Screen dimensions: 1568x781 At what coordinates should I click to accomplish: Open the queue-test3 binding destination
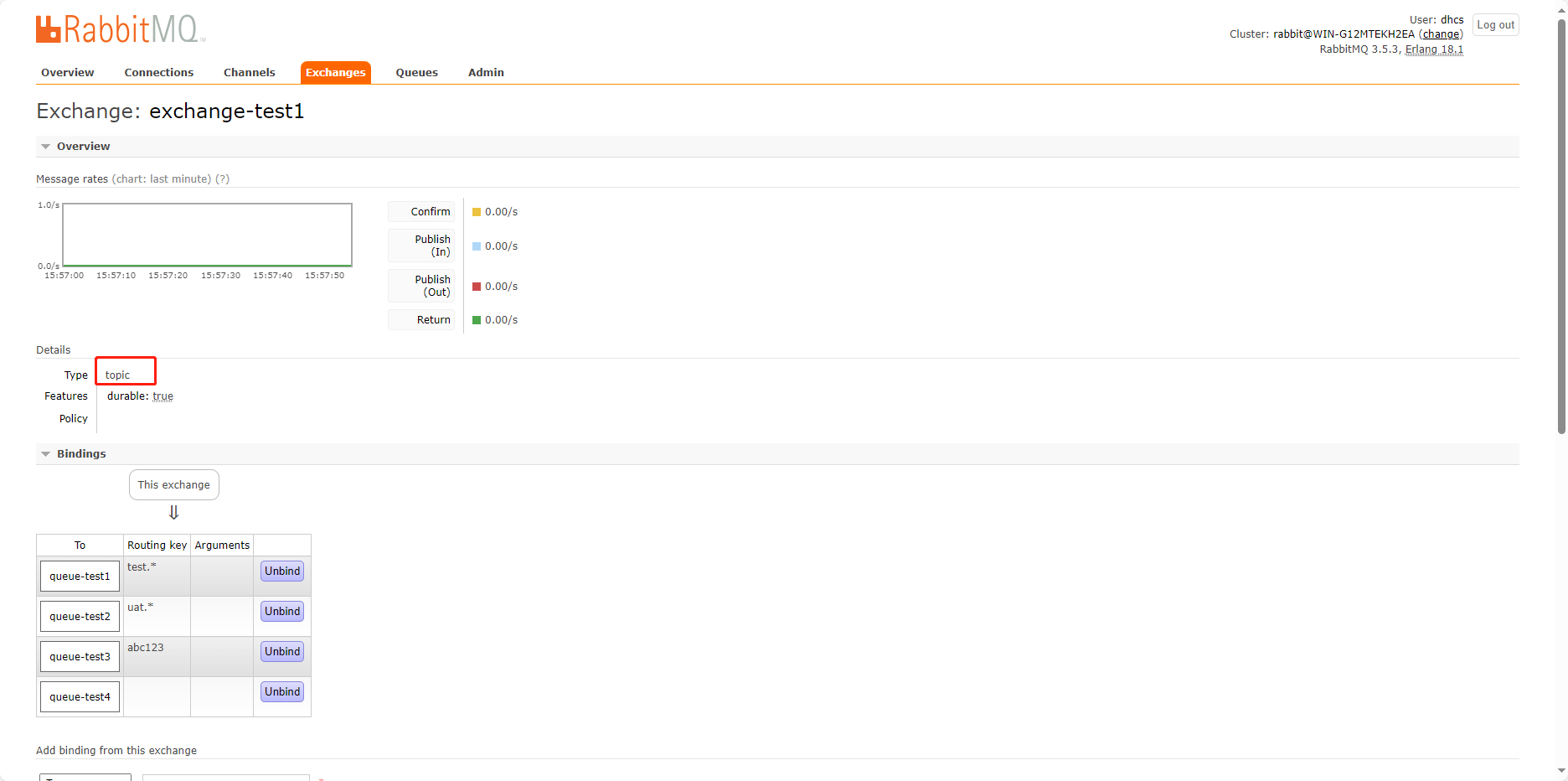80,657
